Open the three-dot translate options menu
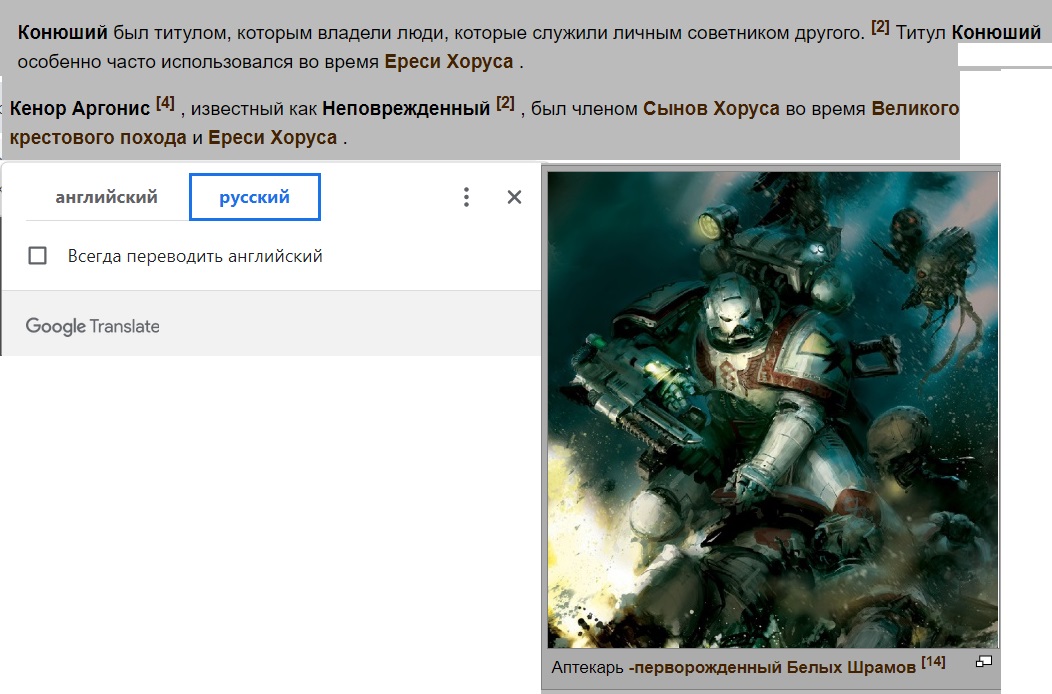1052x694 pixels. (x=466, y=197)
